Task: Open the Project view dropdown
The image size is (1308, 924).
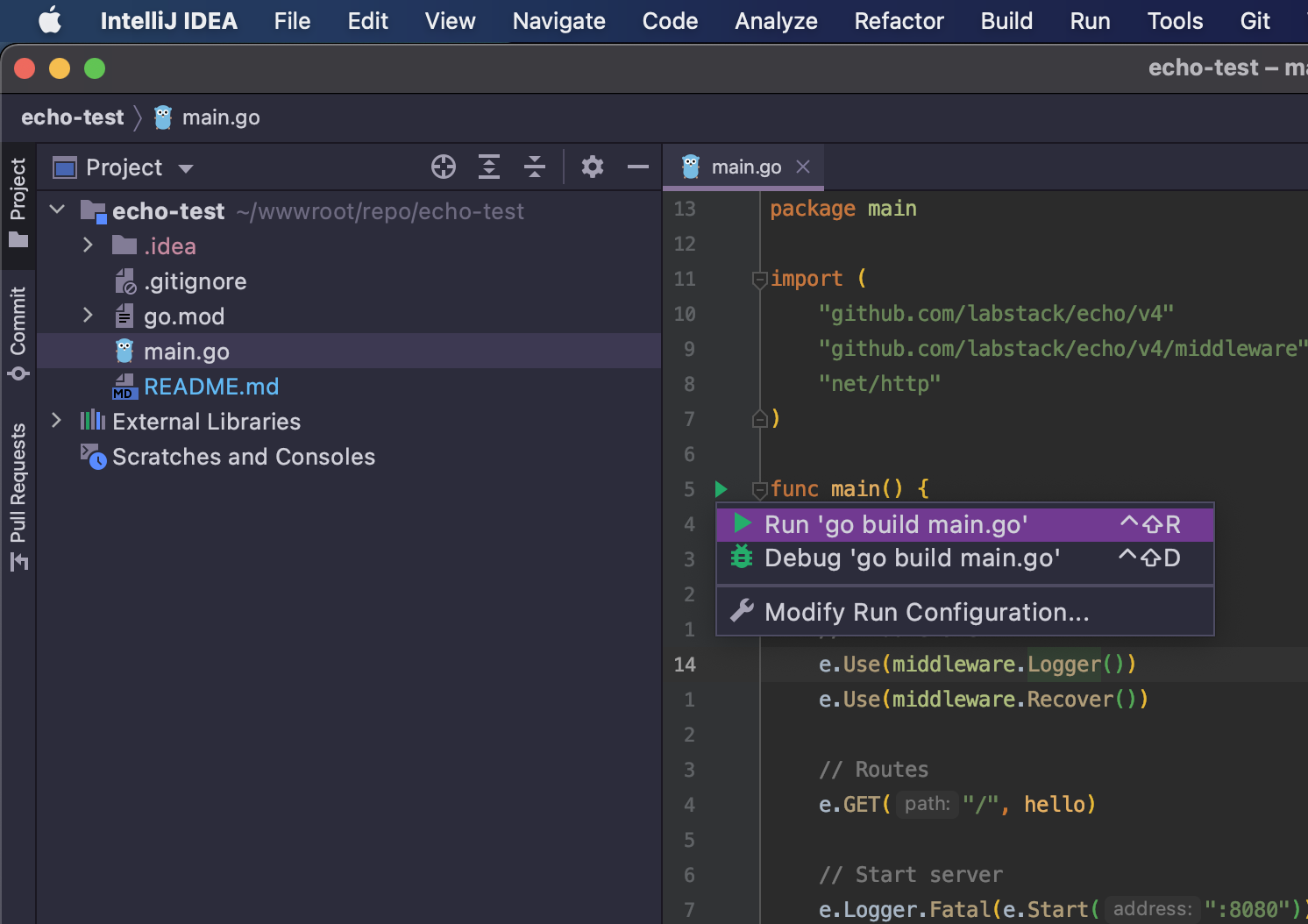Action: pyautogui.click(x=185, y=168)
